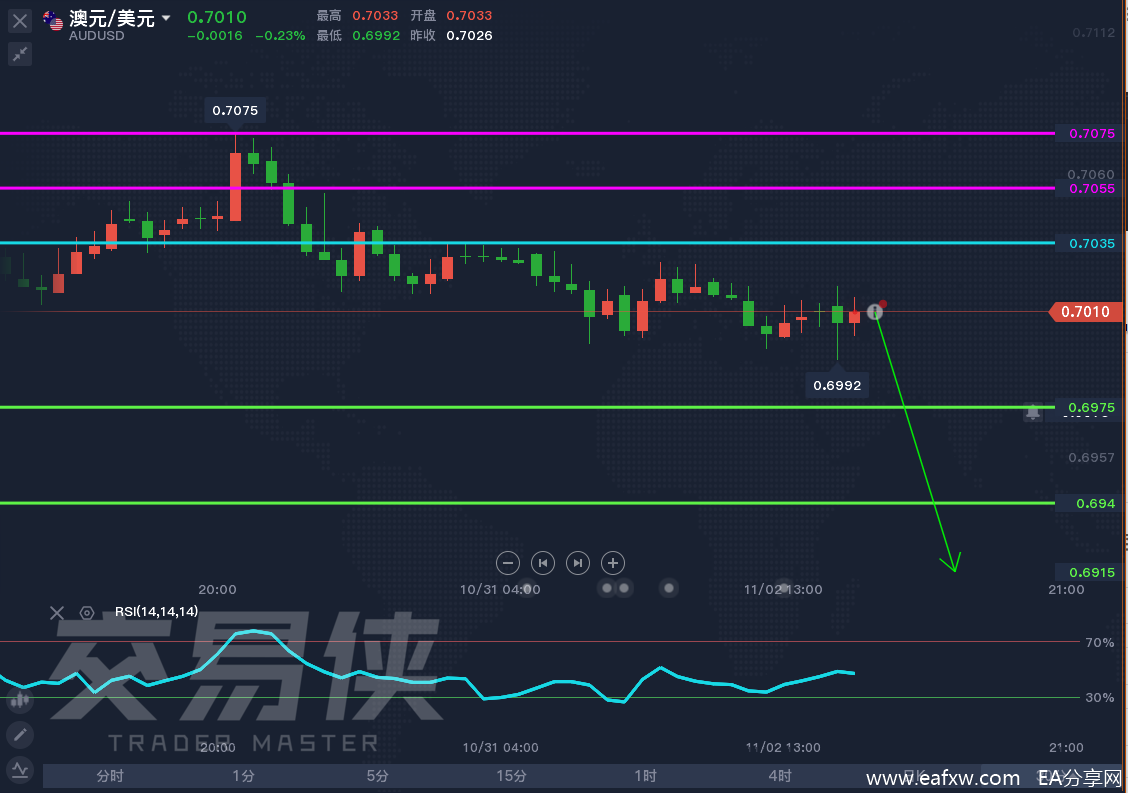The width and height of the screenshot is (1128, 793).
Task: Click the 0.6957 price axis label
Action: coord(1091,458)
